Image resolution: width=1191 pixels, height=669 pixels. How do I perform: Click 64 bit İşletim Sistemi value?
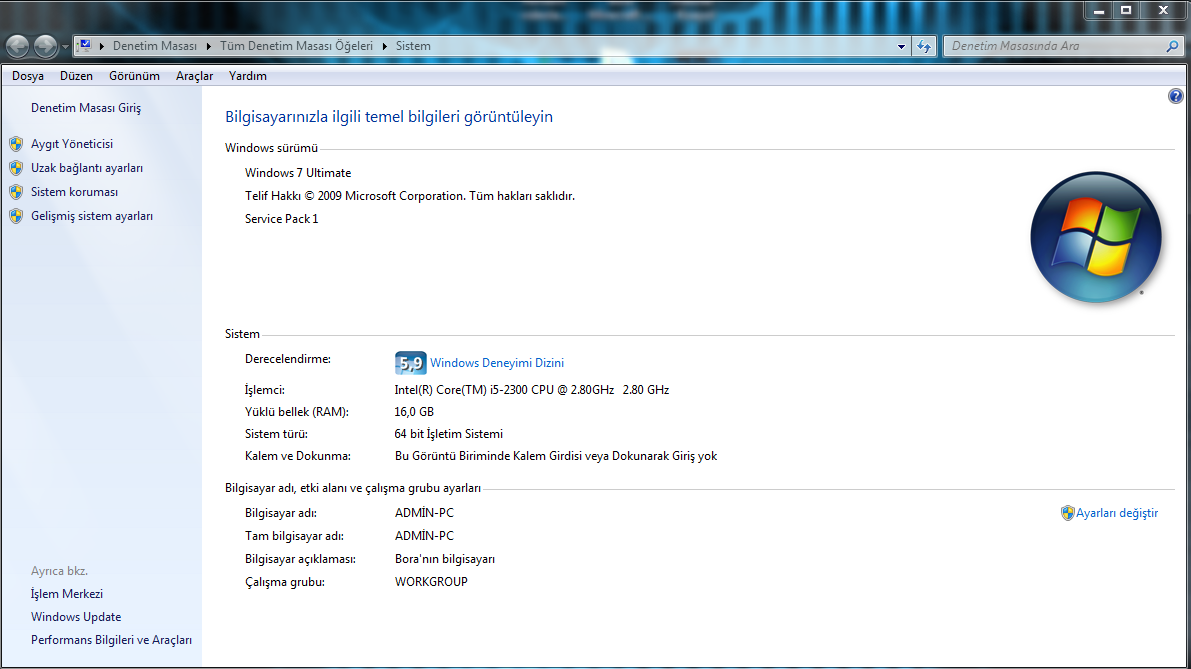[448, 434]
